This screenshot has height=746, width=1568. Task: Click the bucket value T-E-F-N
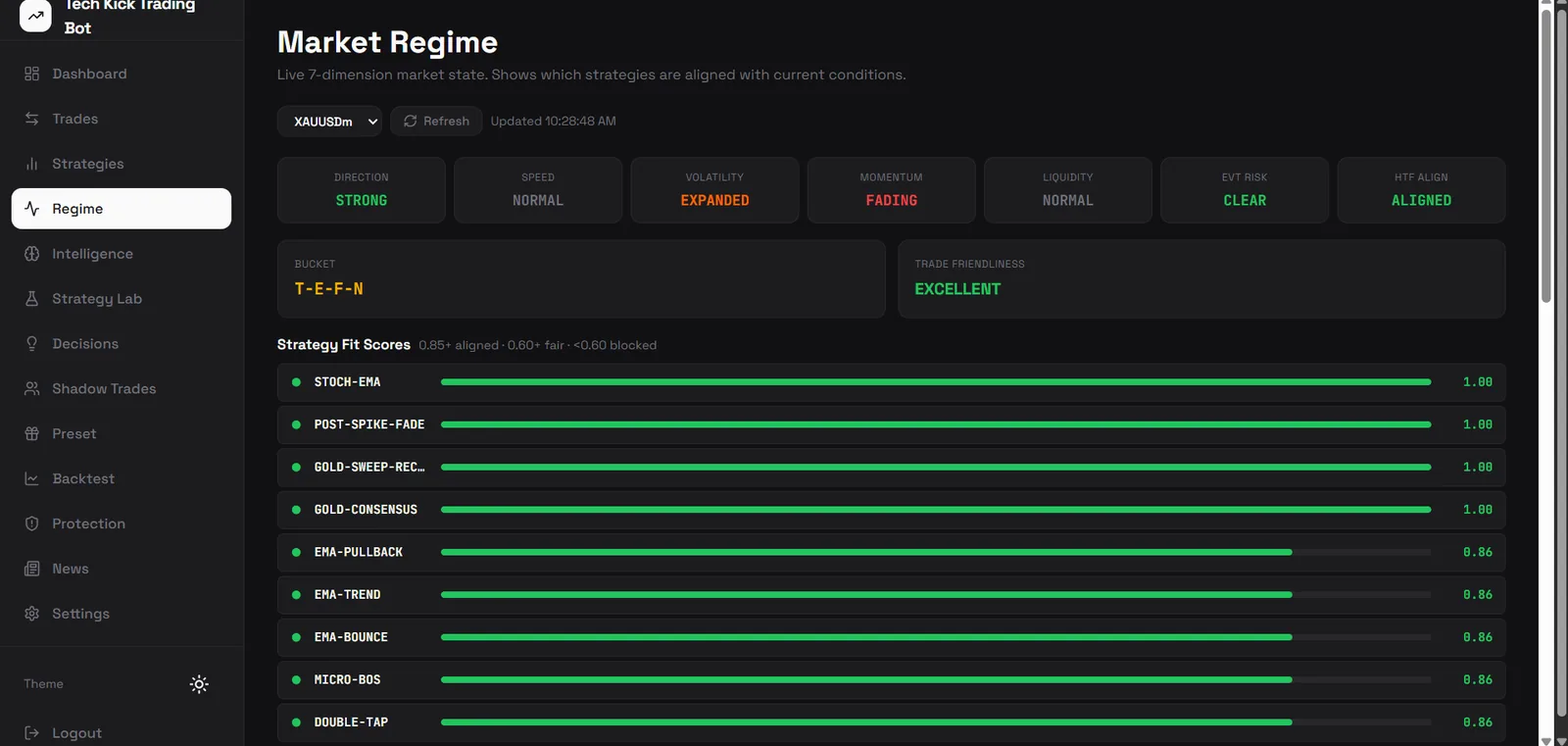click(329, 289)
